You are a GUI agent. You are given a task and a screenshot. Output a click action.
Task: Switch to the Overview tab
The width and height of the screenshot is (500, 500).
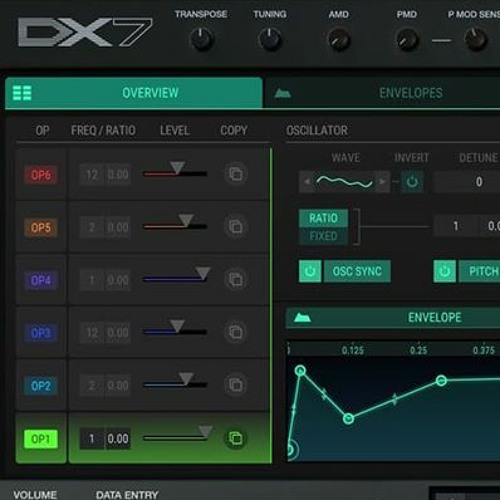click(x=134, y=93)
